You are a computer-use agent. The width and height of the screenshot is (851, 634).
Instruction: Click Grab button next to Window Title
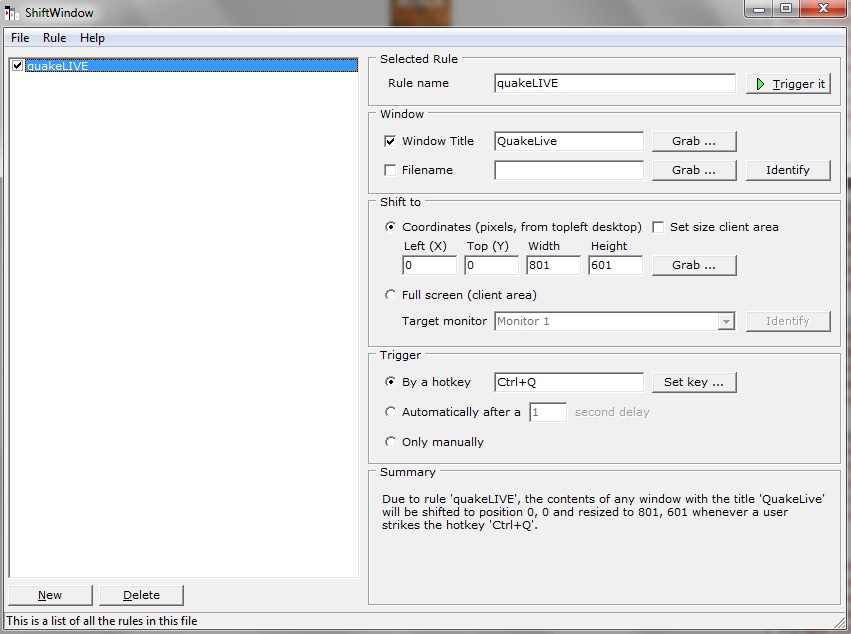694,141
